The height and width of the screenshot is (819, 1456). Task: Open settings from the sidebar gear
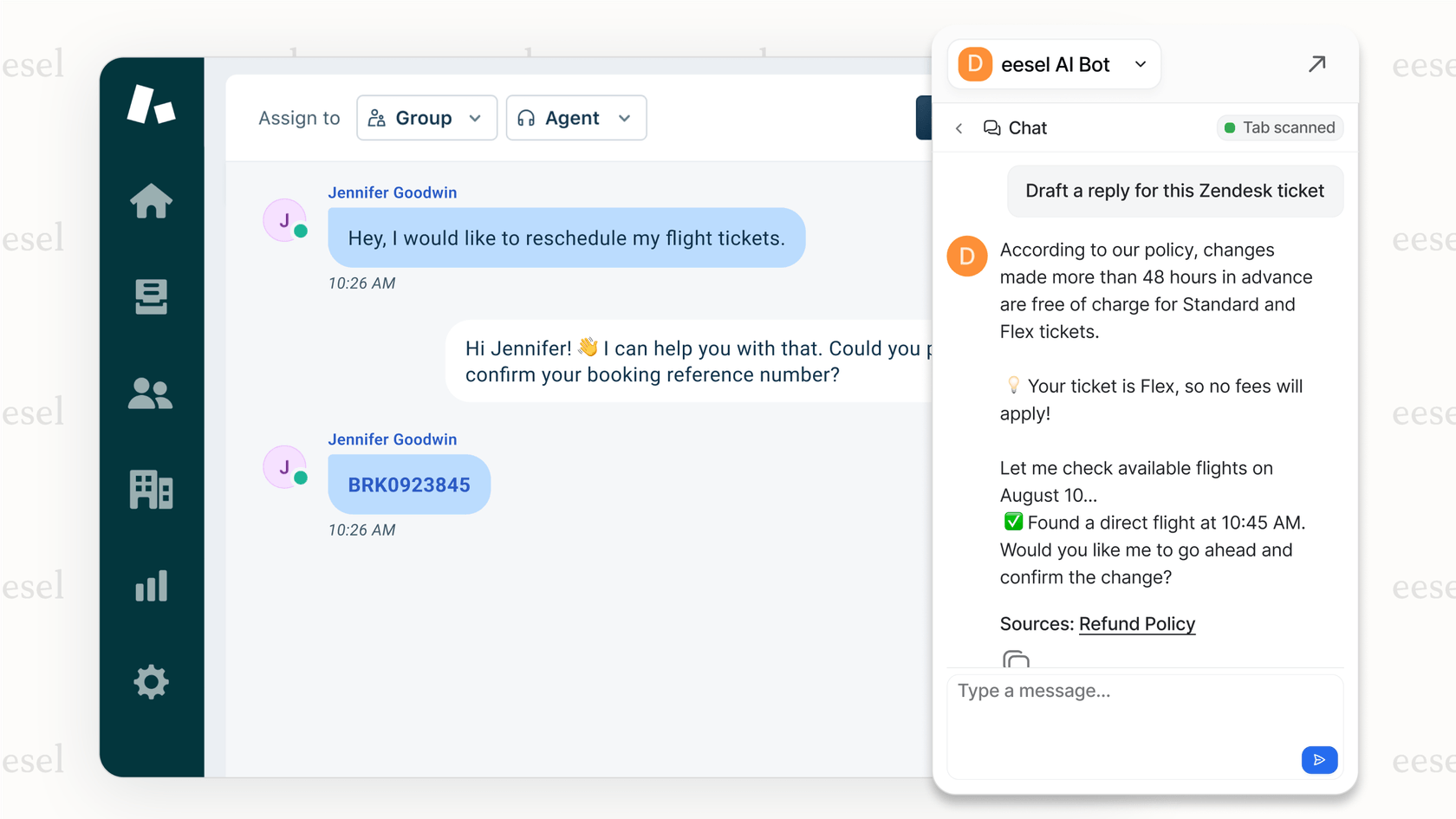pyautogui.click(x=152, y=682)
